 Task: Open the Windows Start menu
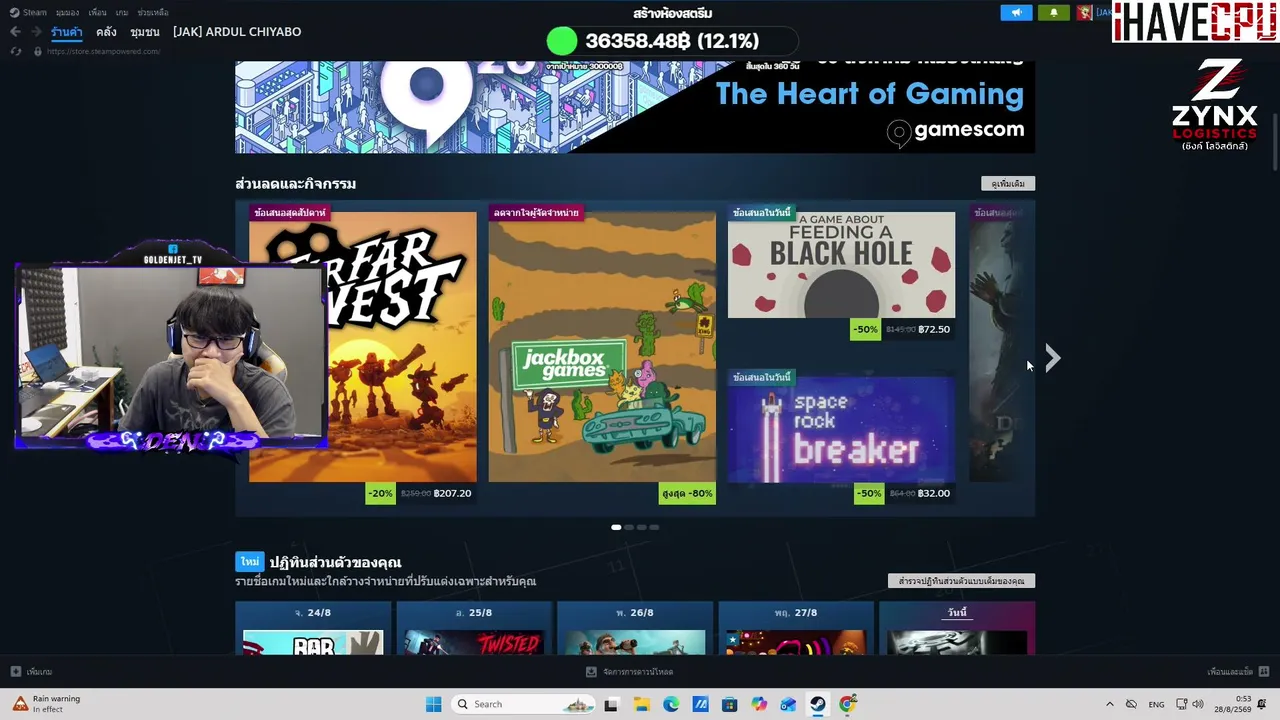433,704
